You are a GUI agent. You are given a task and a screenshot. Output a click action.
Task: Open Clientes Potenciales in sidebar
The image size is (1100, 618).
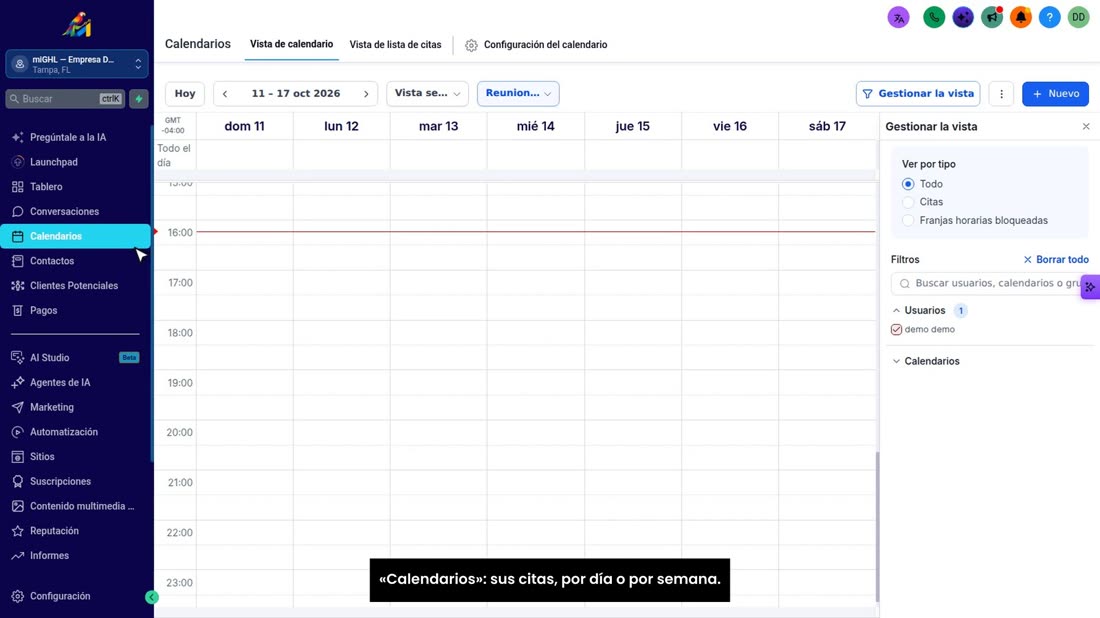point(75,286)
